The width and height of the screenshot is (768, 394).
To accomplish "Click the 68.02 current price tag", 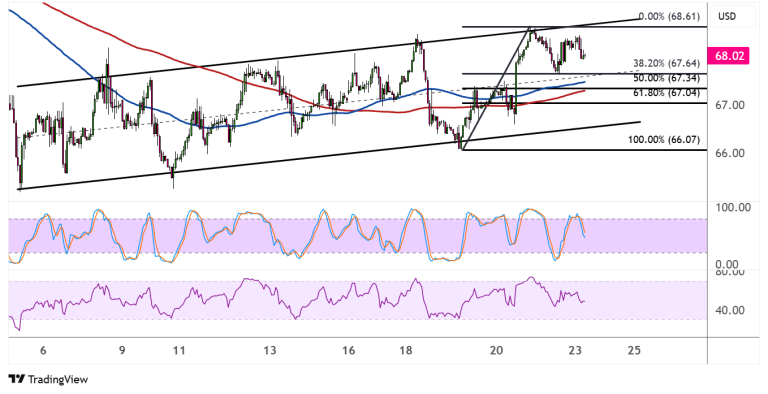I will (x=729, y=56).
